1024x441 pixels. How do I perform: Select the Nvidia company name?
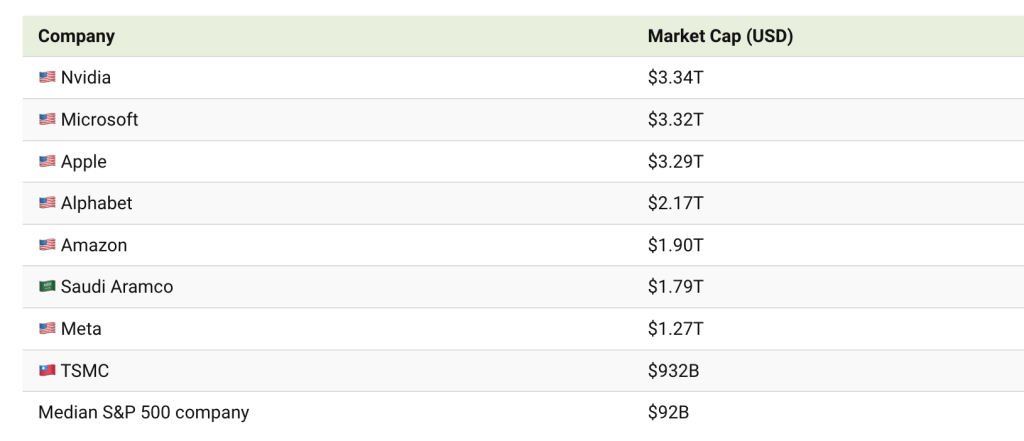[x=85, y=78]
